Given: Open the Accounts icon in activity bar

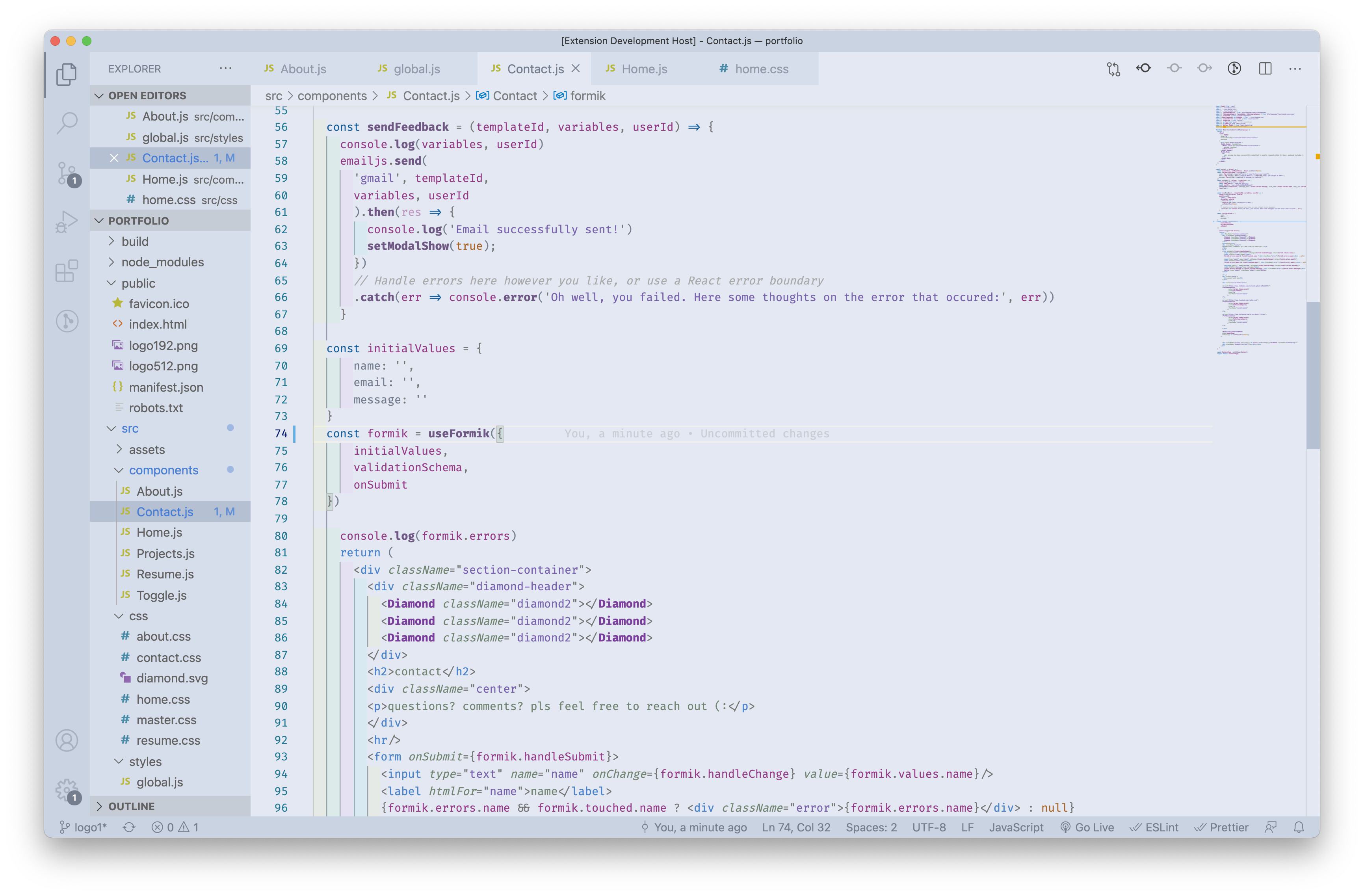Looking at the screenshot, I should pyautogui.click(x=67, y=740).
